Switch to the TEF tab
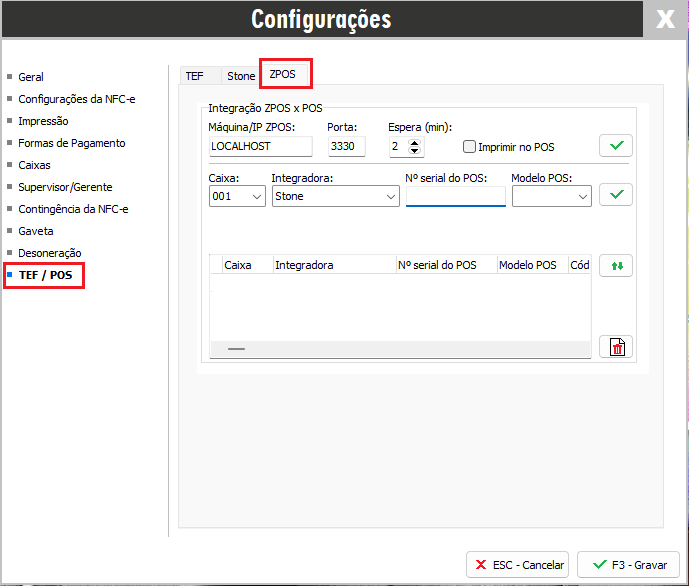Image resolution: width=689 pixels, height=586 pixels. coord(194,75)
